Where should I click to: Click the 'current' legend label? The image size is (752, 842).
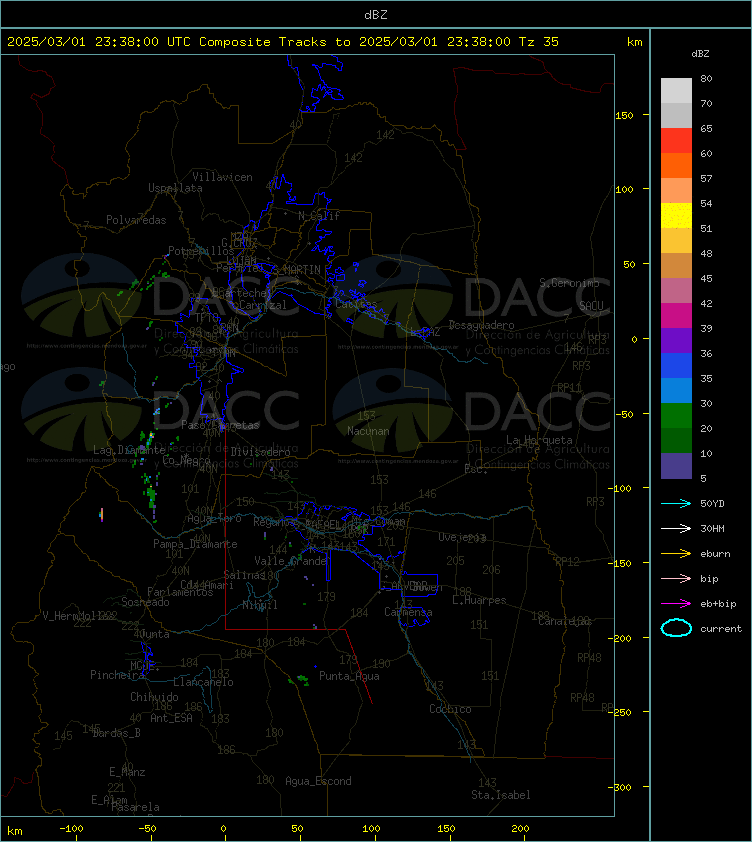[x=721, y=628]
